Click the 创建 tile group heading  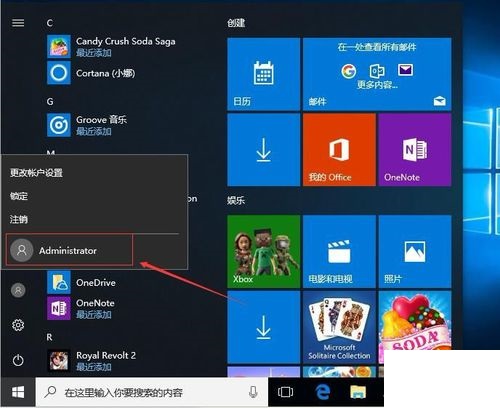coord(236,23)
